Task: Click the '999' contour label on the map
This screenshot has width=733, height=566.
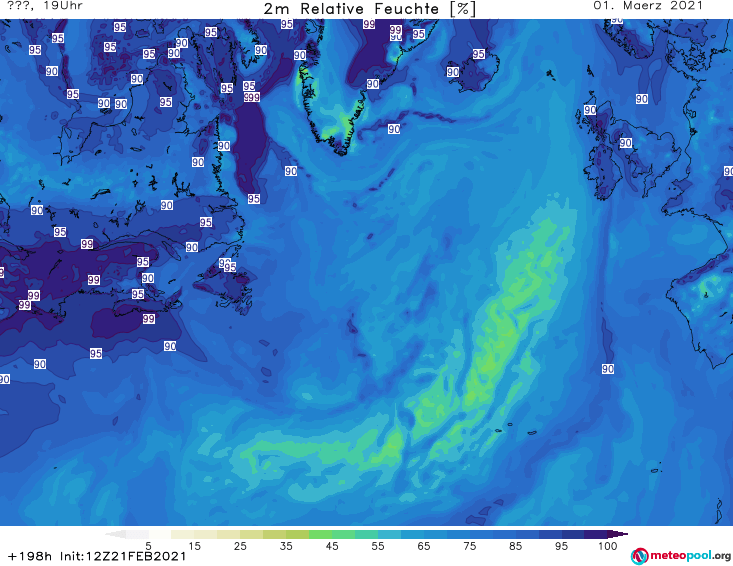Action: tap(252, 97)
